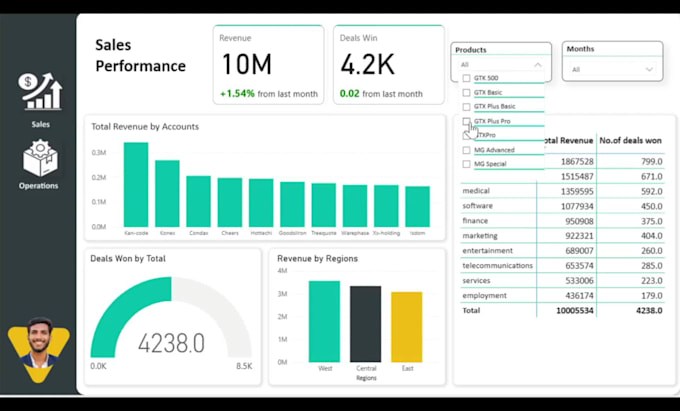This screenshot has height=411, width=680.
Task: Click the Treequote account bar
Action: tap(324, 205)
